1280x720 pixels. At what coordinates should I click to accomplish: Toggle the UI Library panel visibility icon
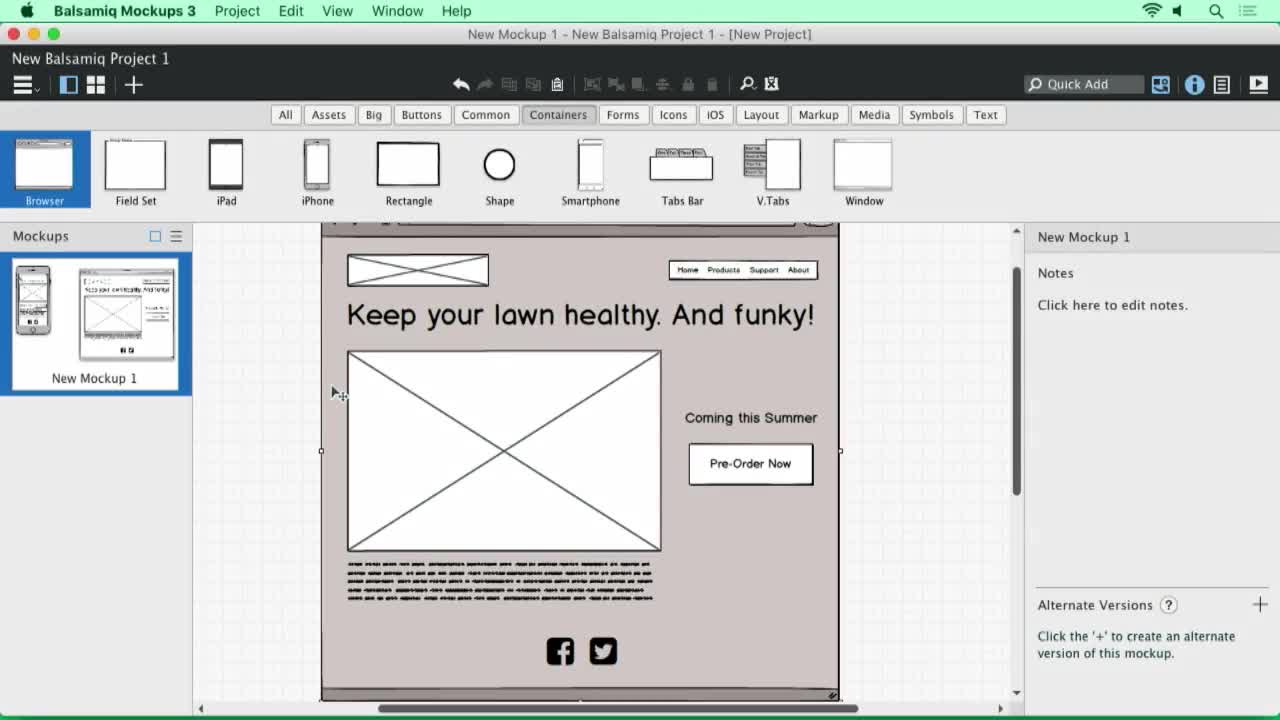pos(1160,84)
